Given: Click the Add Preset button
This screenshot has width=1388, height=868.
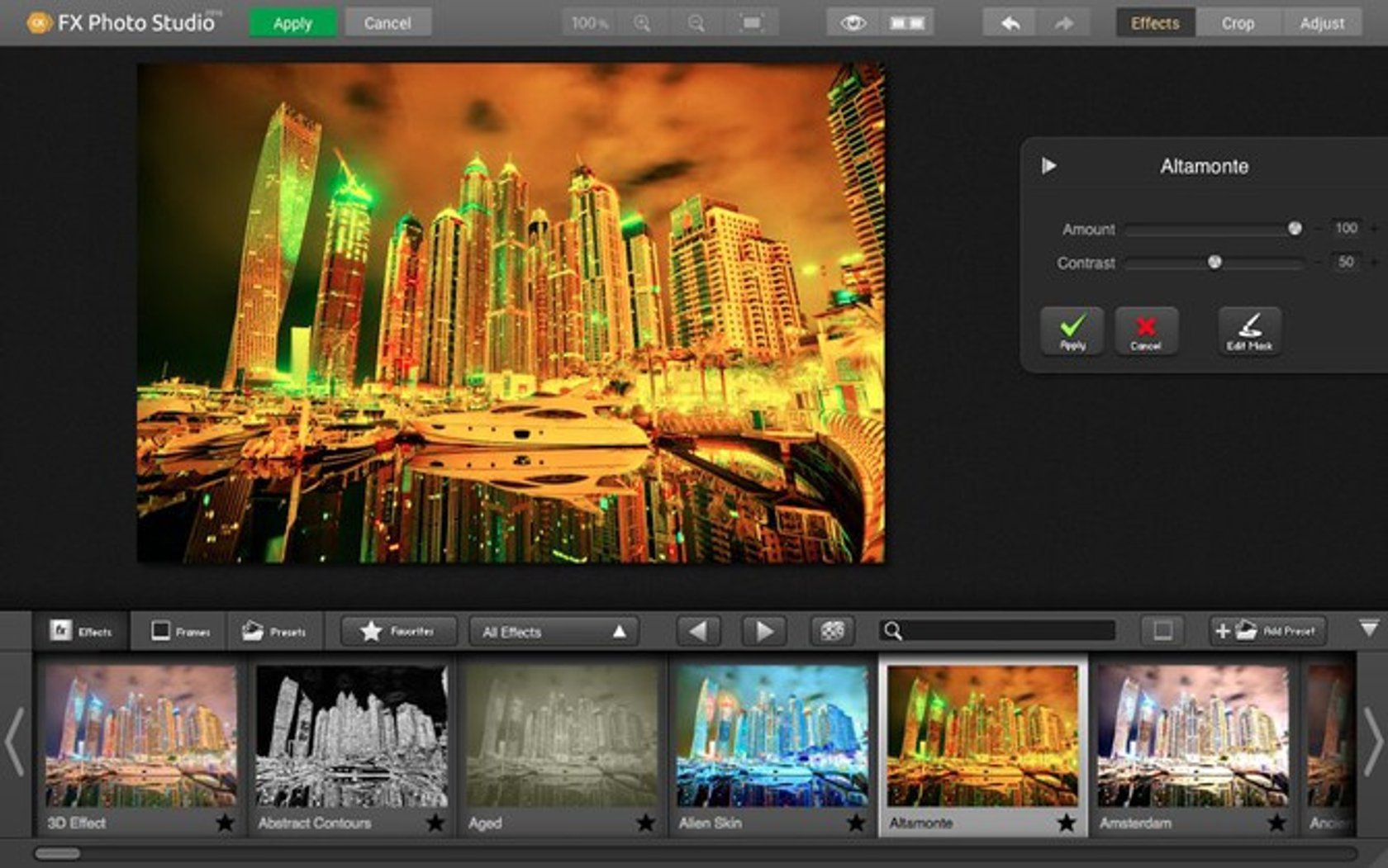Looking at the screenshot, I should tap(1268, 630).
